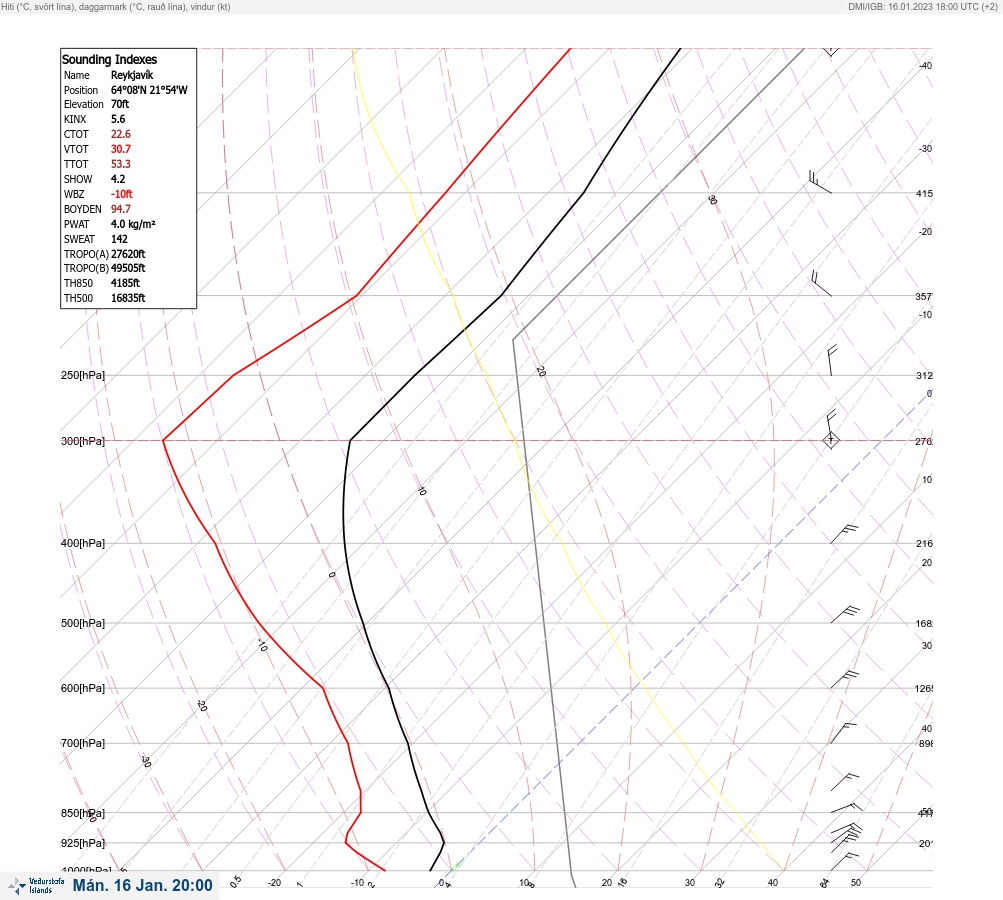Image resolution: width=1003 pixels, height=900 pixels.
Task: Click the height value 312 on right axis
Action: tap(924, 375)
